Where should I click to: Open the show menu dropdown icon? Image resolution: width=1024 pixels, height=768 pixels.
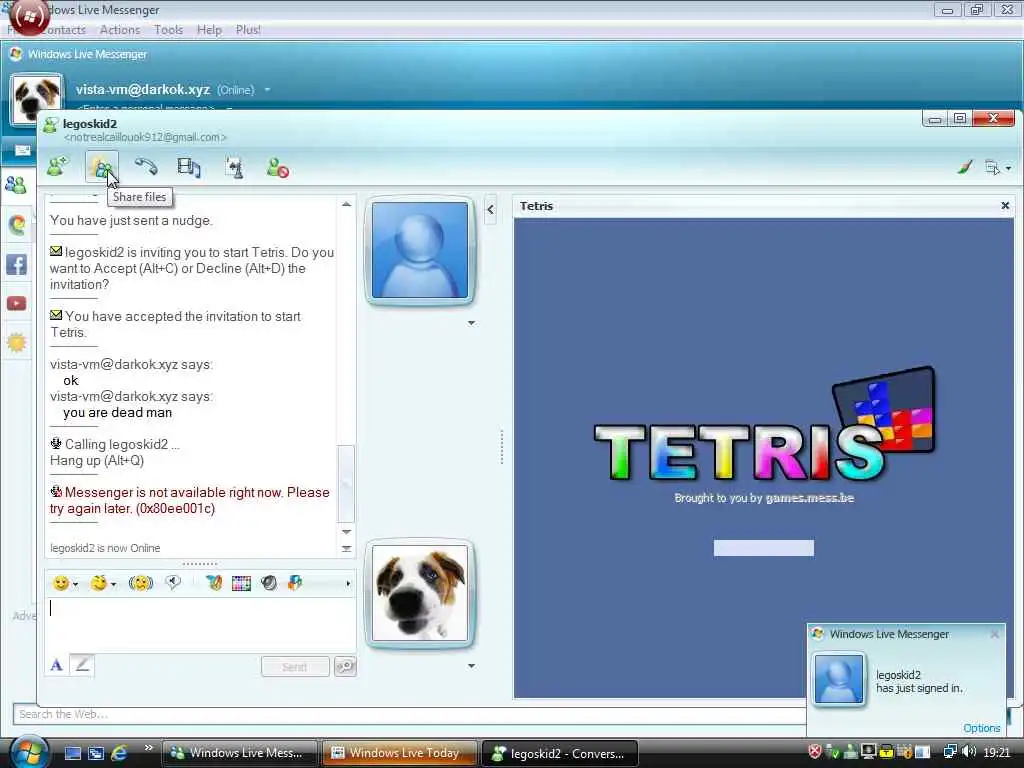point(997,168)
